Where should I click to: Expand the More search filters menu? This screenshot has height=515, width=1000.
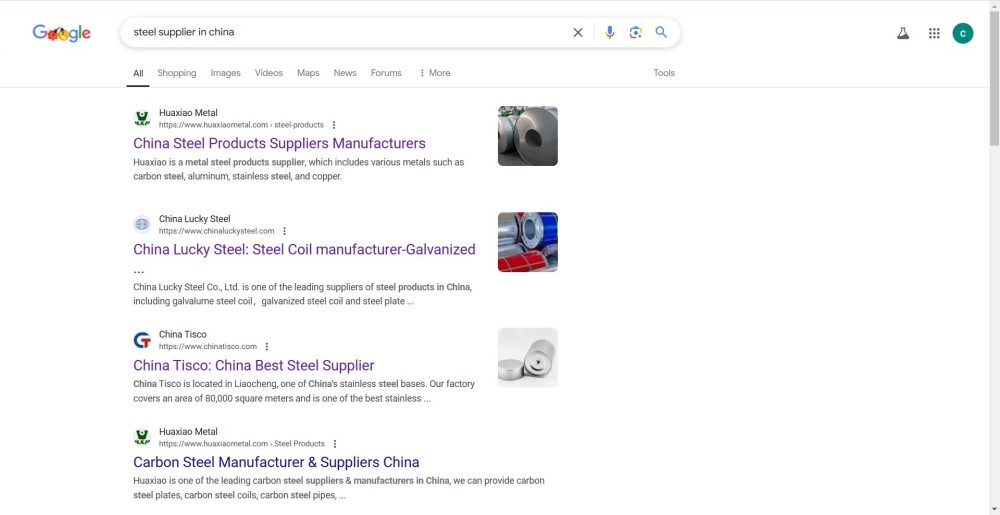pyautogui.click(x=434, y=73)
